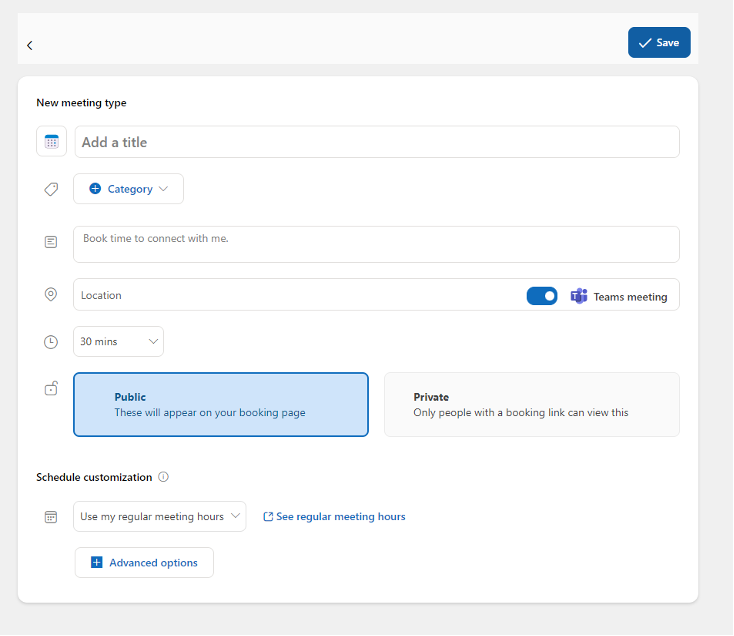Expand Use my regular meeting hours dropdown
Image resolution: width=734 pixels, height=636 pixels.
[x=160, y=517]
